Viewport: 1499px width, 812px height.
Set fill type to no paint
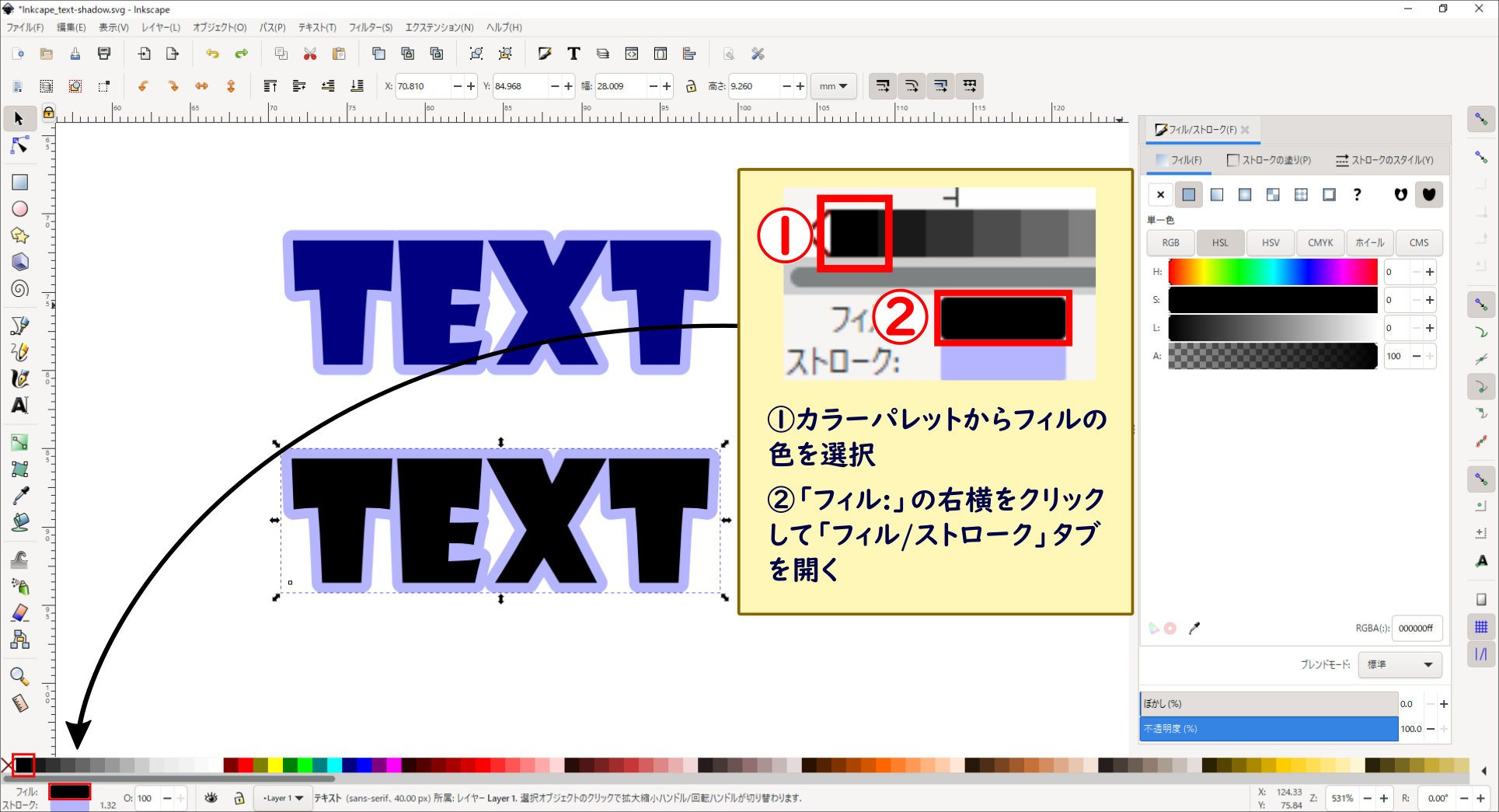(x=1159, y=194)
